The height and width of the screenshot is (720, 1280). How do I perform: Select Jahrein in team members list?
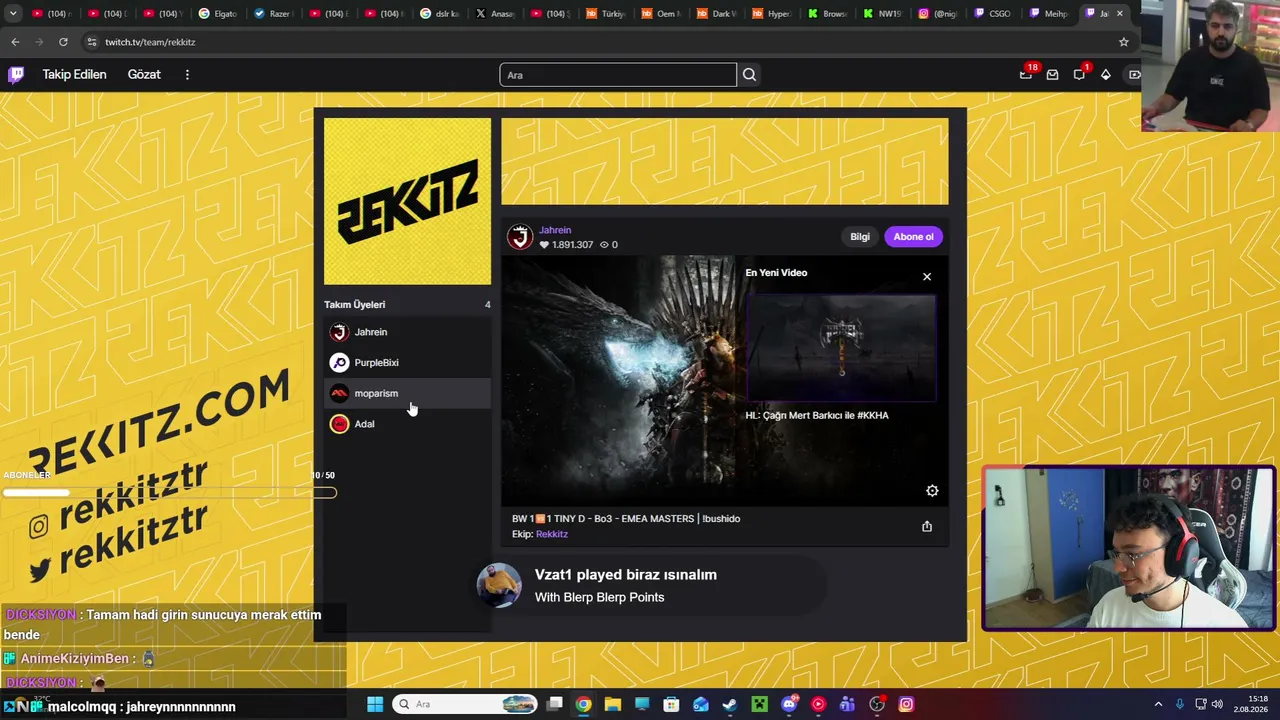tap(407, 332)
